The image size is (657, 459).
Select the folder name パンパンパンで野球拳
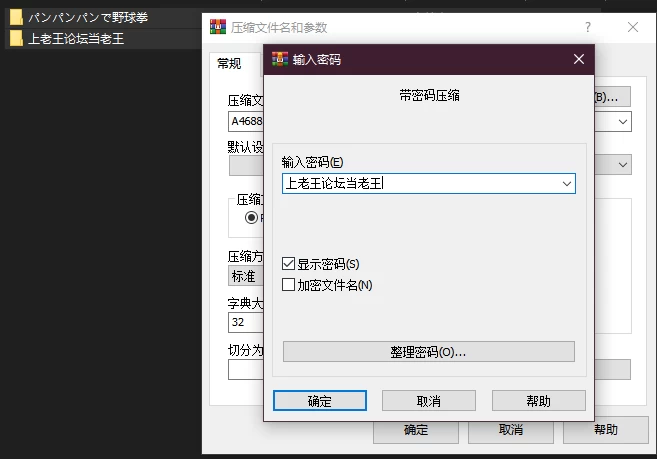click(x=88, y=18)
